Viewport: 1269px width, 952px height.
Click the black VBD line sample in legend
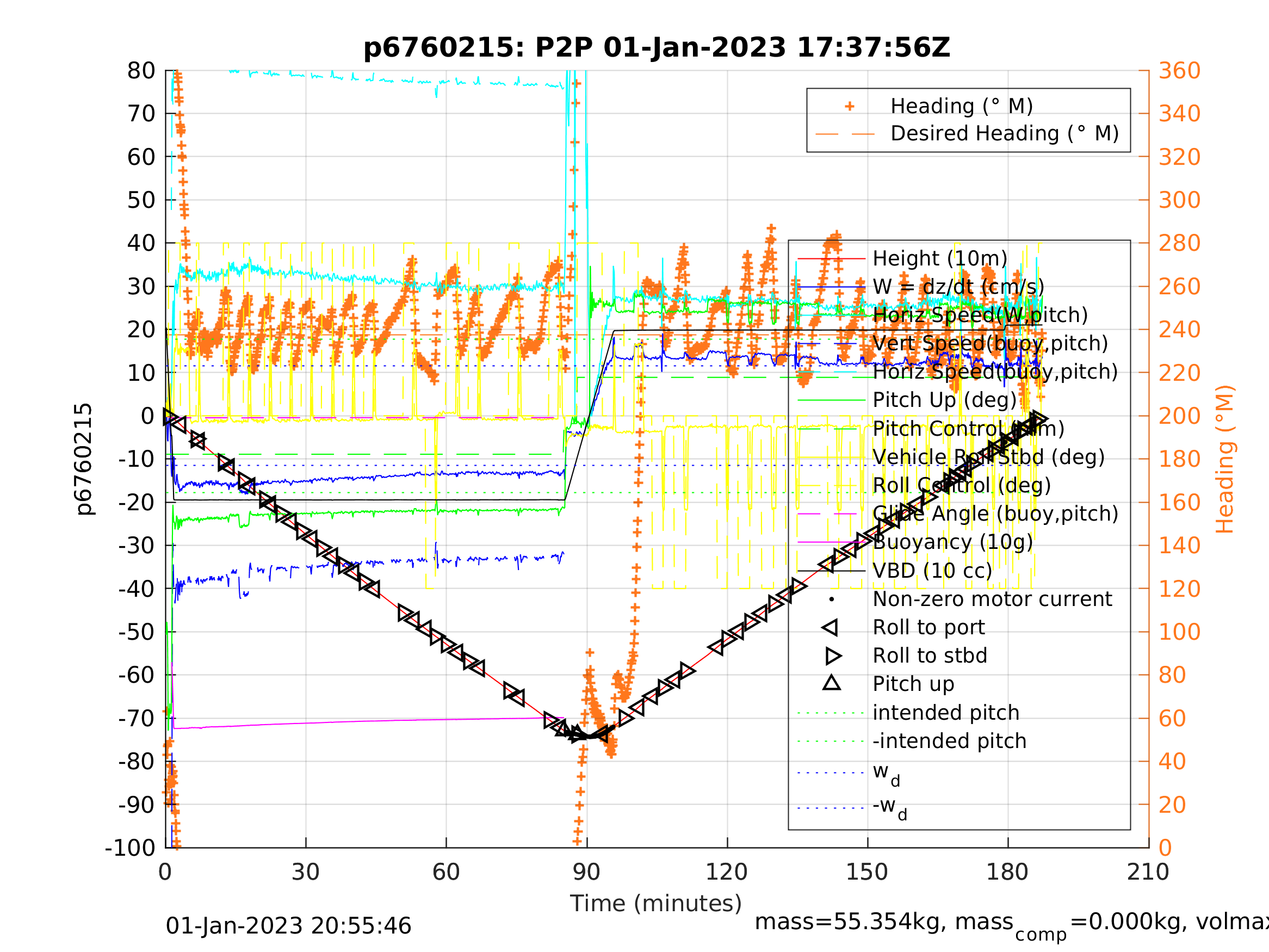click(x=832, y=571)
